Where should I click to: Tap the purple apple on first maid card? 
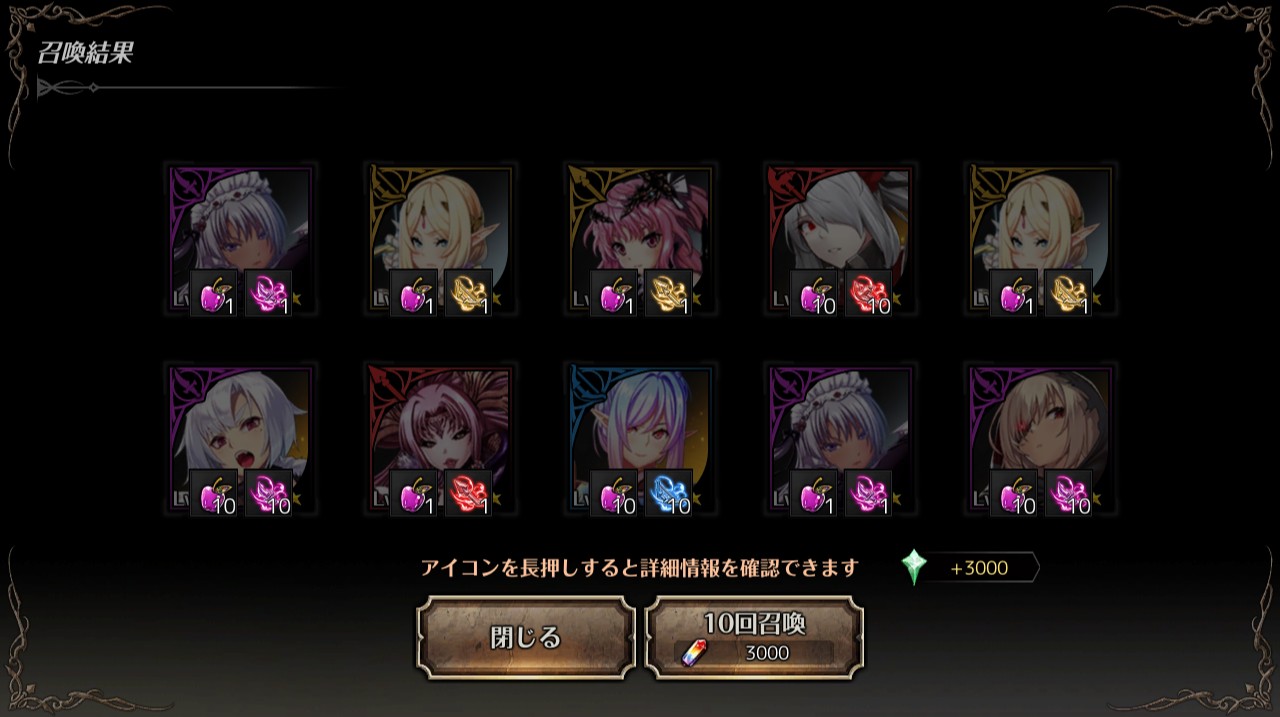(214, 293)
